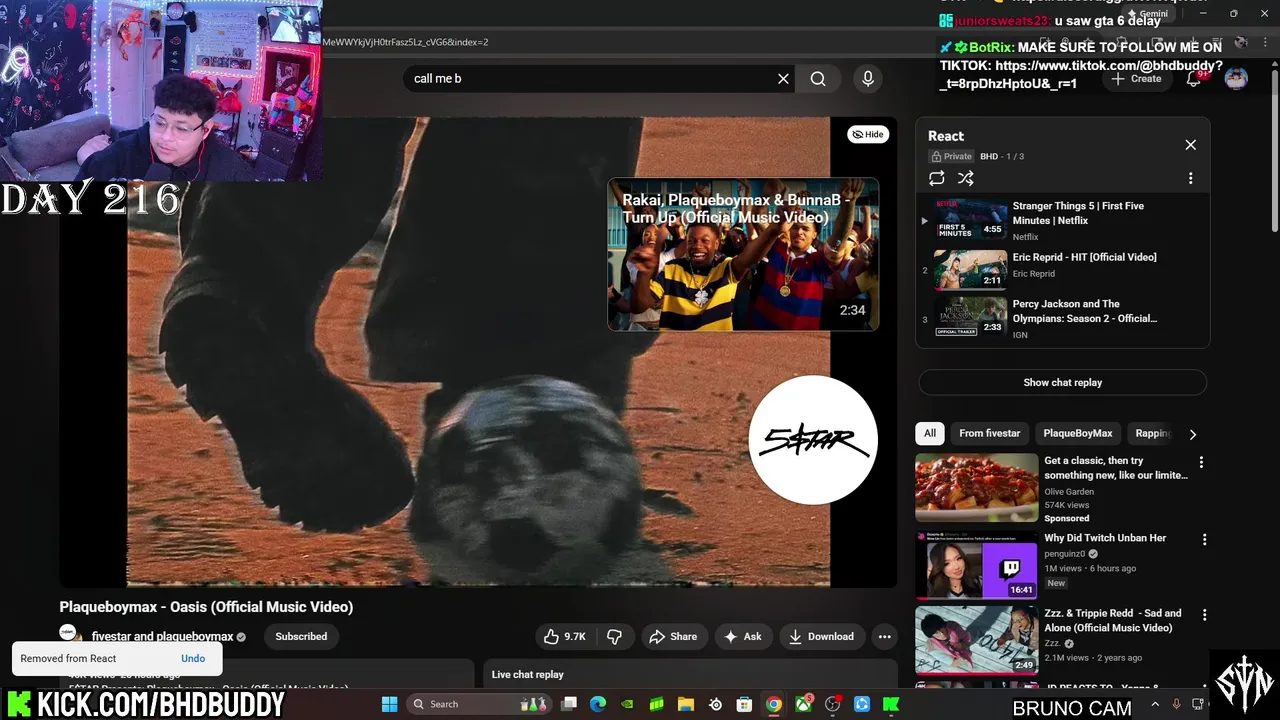Viewport: 1280px width, 720px height.
Task: Open fivestar and plaqueboymax channel link
Action: (x=162, y=637)
